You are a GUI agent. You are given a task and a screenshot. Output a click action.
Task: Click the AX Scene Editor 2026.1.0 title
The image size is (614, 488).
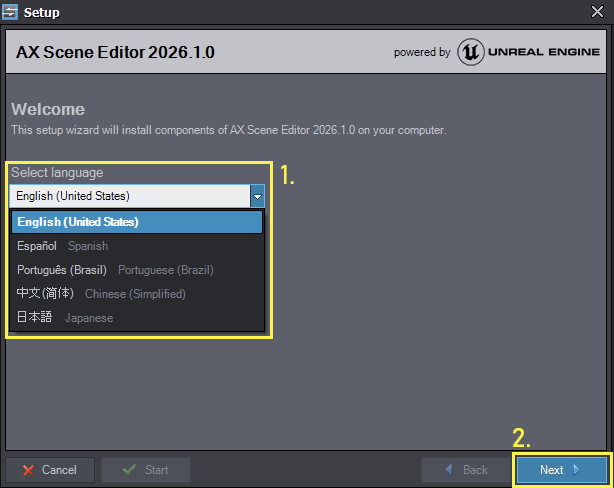[115, 52]
